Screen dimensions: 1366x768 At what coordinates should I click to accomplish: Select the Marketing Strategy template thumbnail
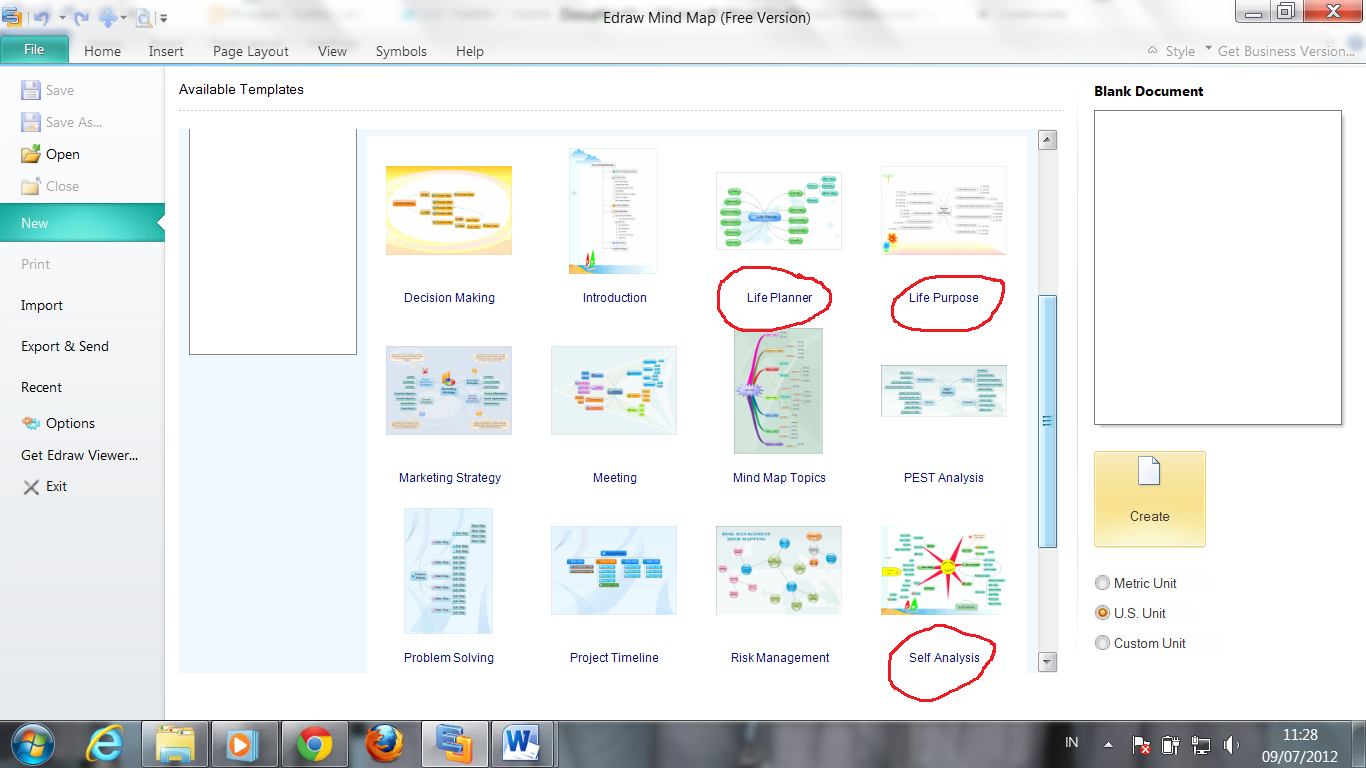[449, 390]
